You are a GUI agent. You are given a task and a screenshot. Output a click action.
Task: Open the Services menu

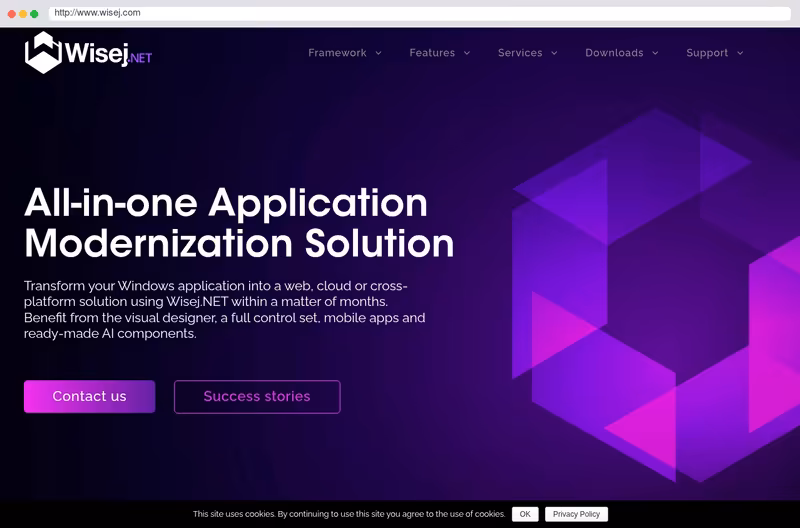coord(520,53)
